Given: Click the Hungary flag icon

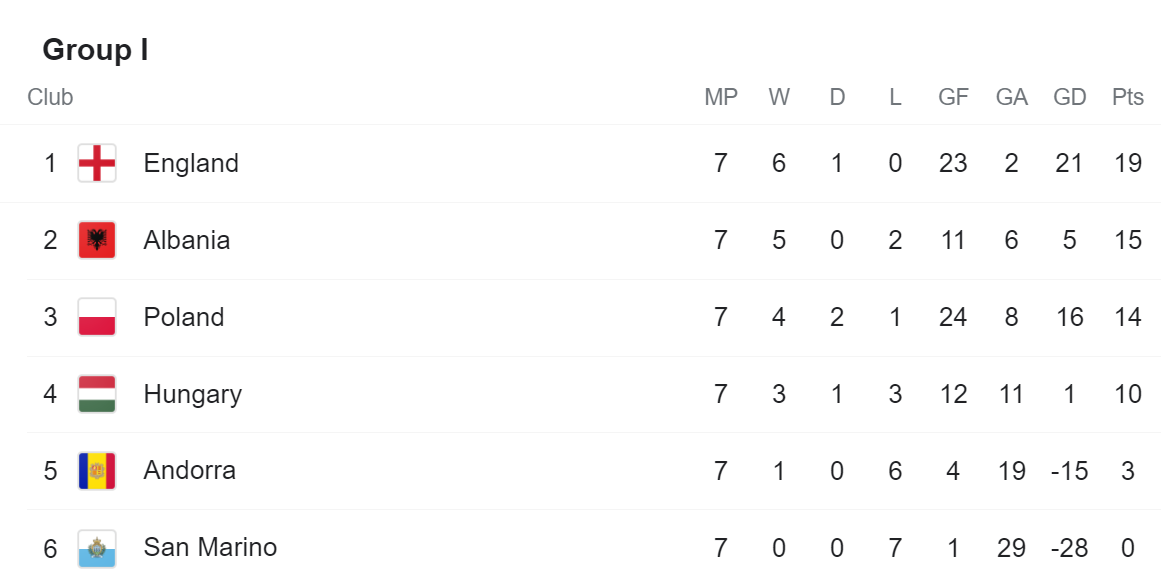Looking at the screenshot, I should (x=97, y=394).
